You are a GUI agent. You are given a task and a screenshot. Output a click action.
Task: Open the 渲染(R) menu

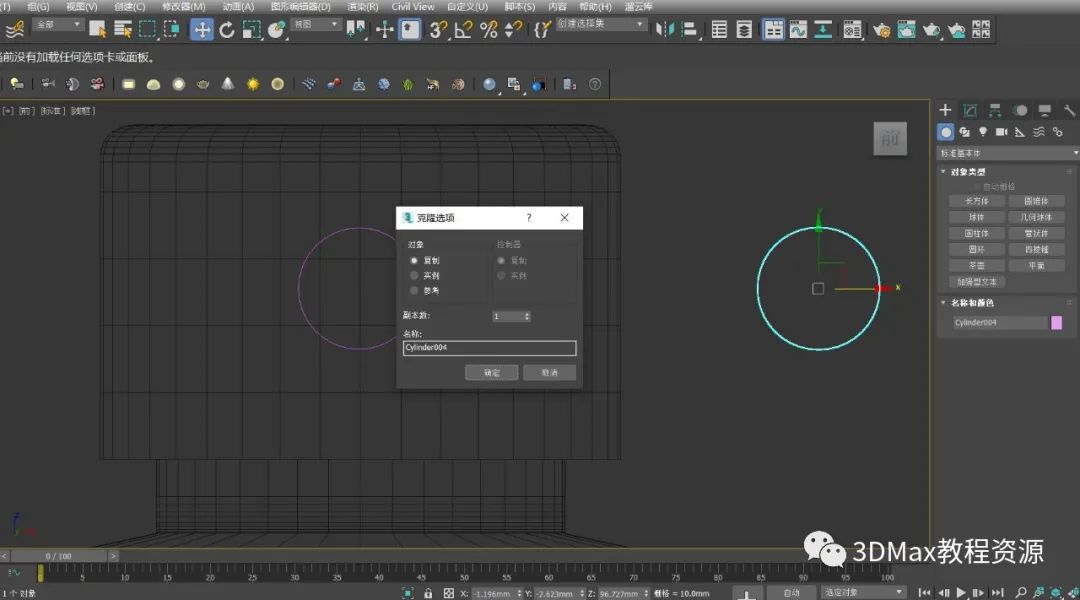pyautogui.click(x=362, y=6)
